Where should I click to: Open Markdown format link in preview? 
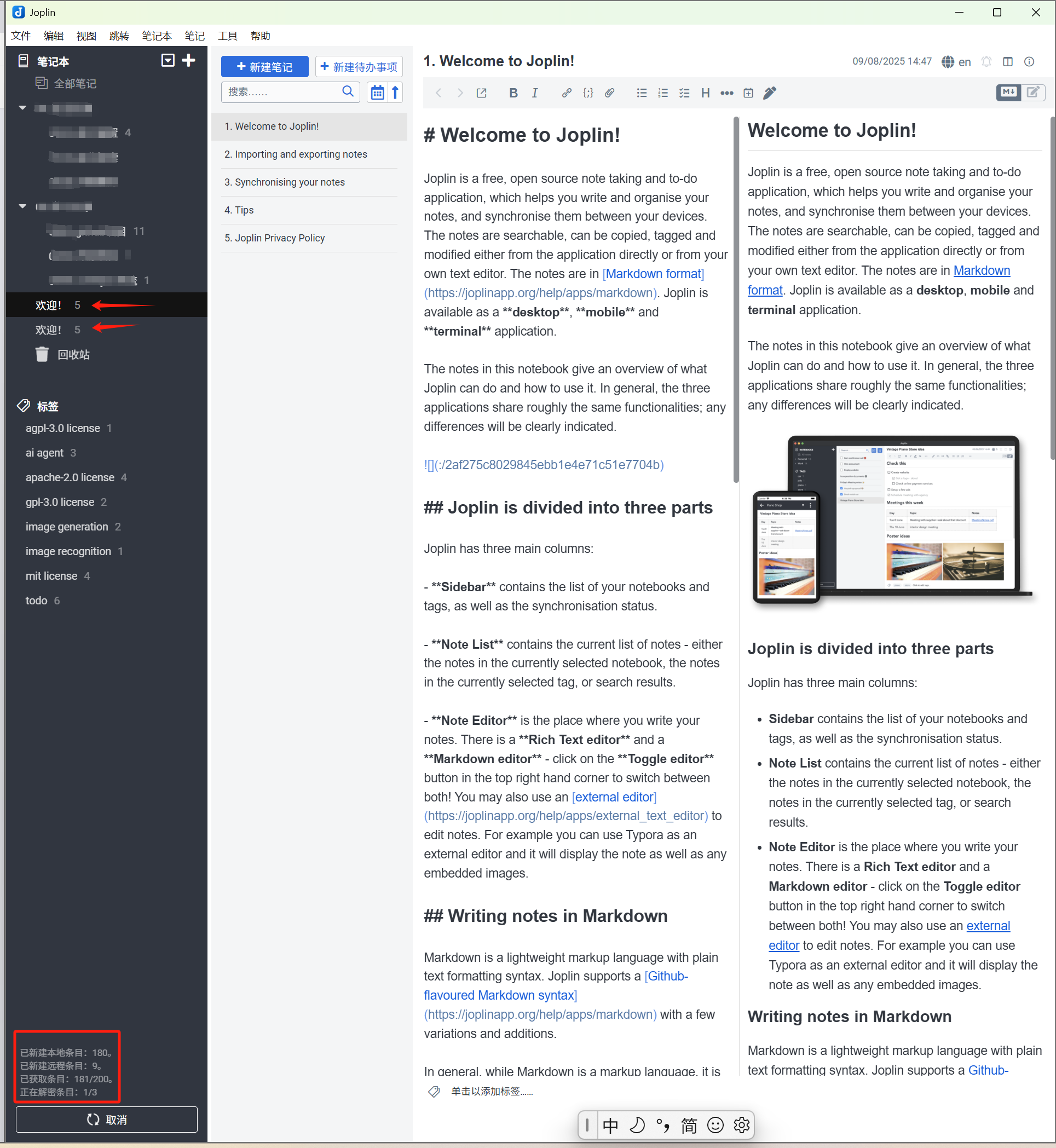click(x=982, y=270)
